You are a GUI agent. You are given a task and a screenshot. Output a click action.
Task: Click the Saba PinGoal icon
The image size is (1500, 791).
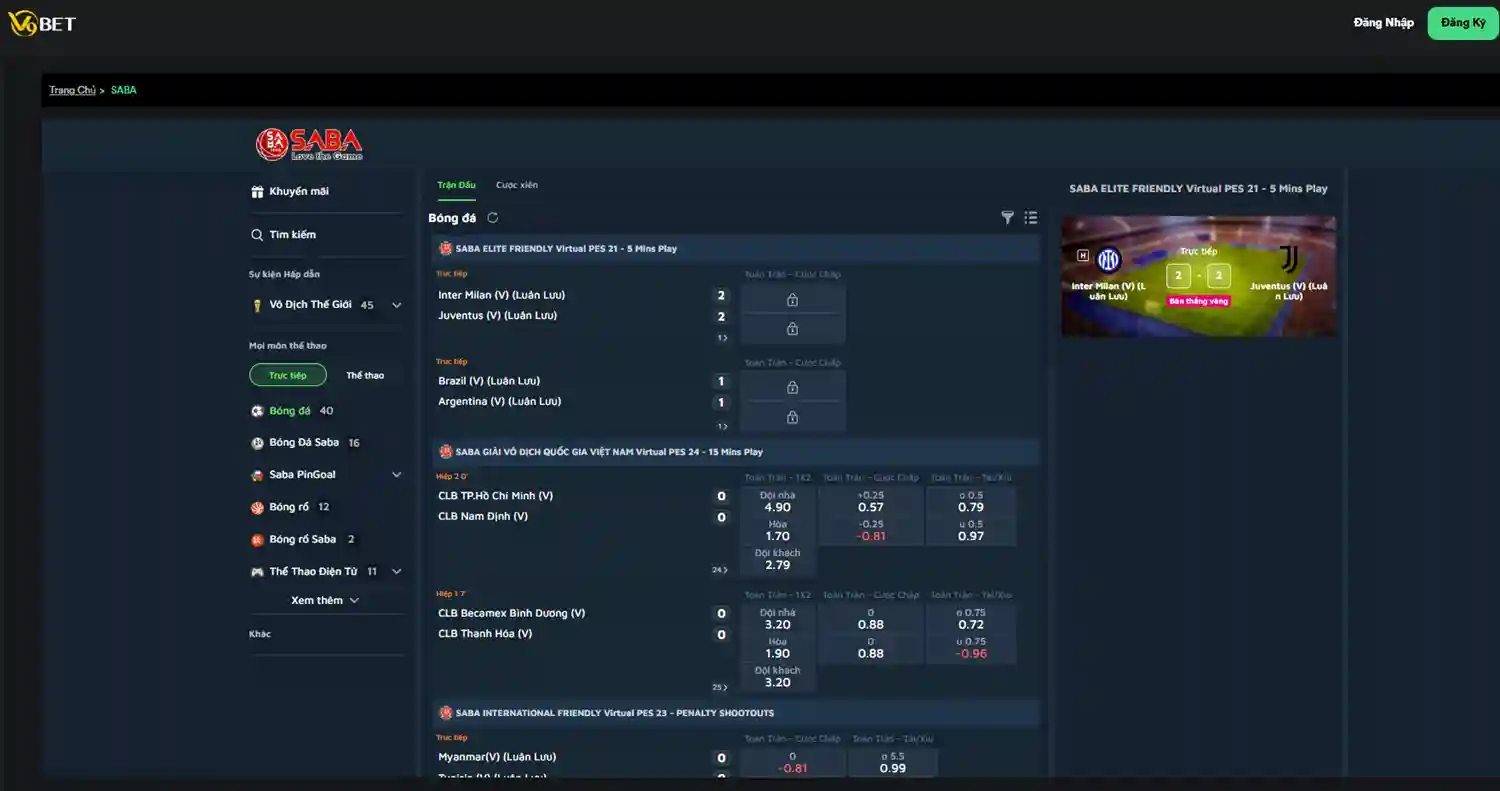point(258,474)
